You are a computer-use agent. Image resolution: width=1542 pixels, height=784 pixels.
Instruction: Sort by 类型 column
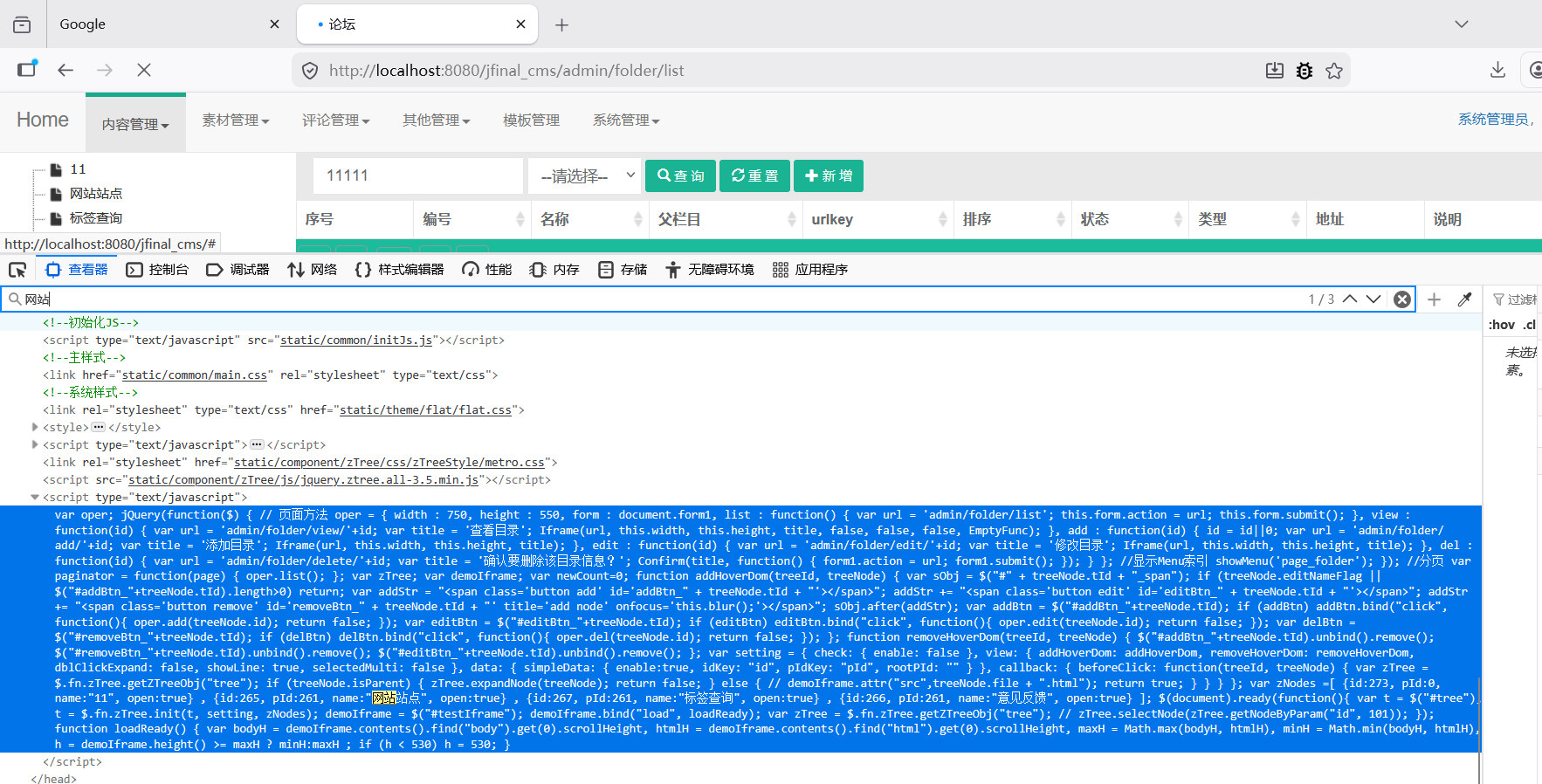click(x=1248, y=219)
